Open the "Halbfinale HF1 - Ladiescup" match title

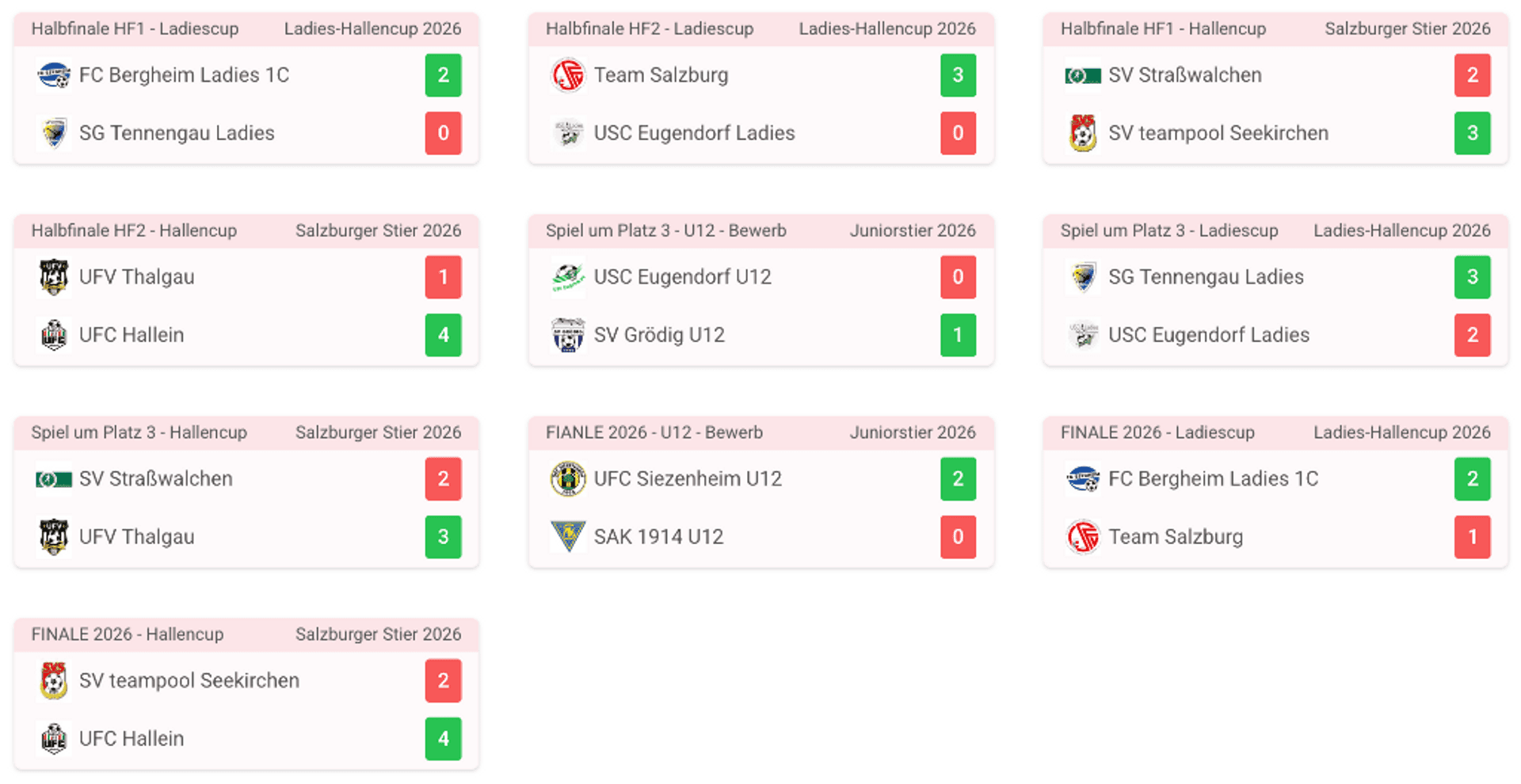[x=135, y=29]
